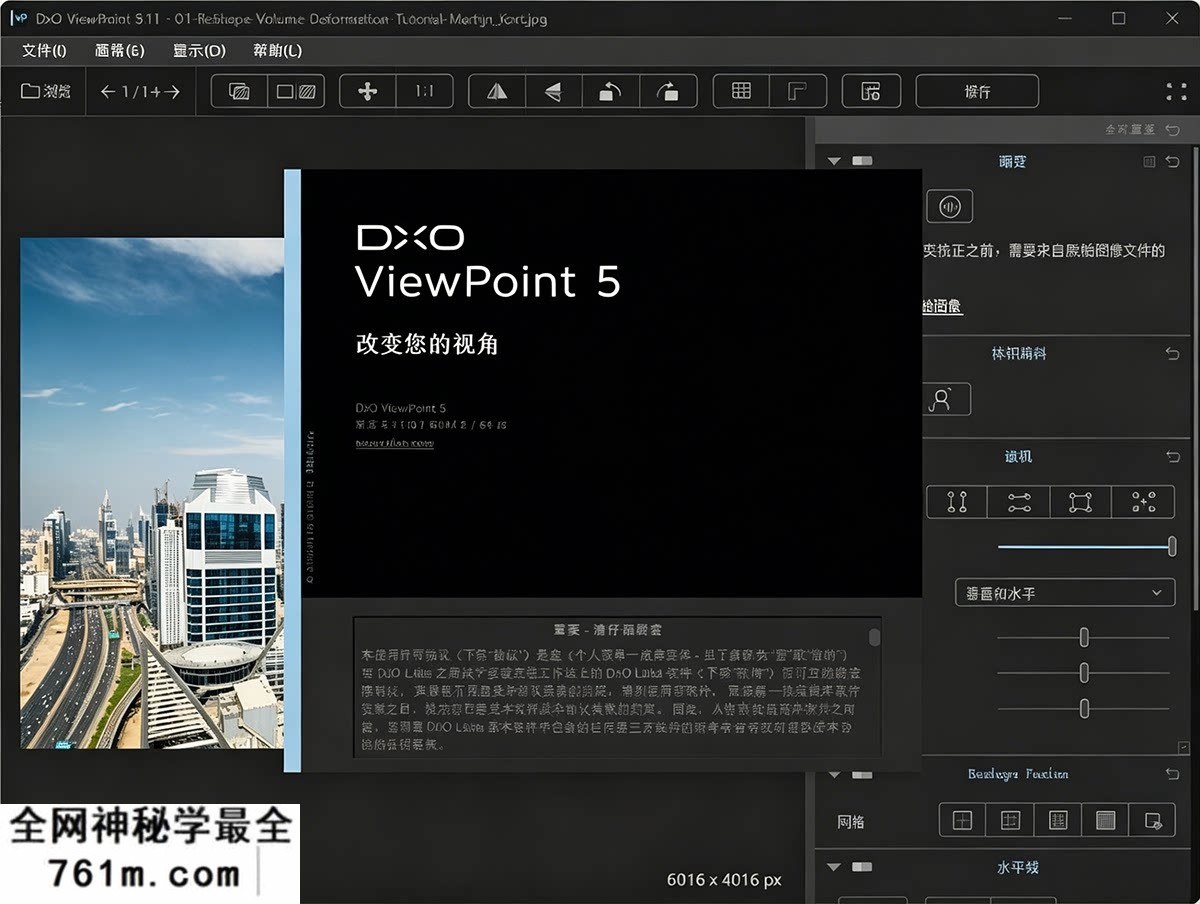Click small square icon in first section header
The width and height of the screenshot is (1200, 904).
[x=1150, y=161]
